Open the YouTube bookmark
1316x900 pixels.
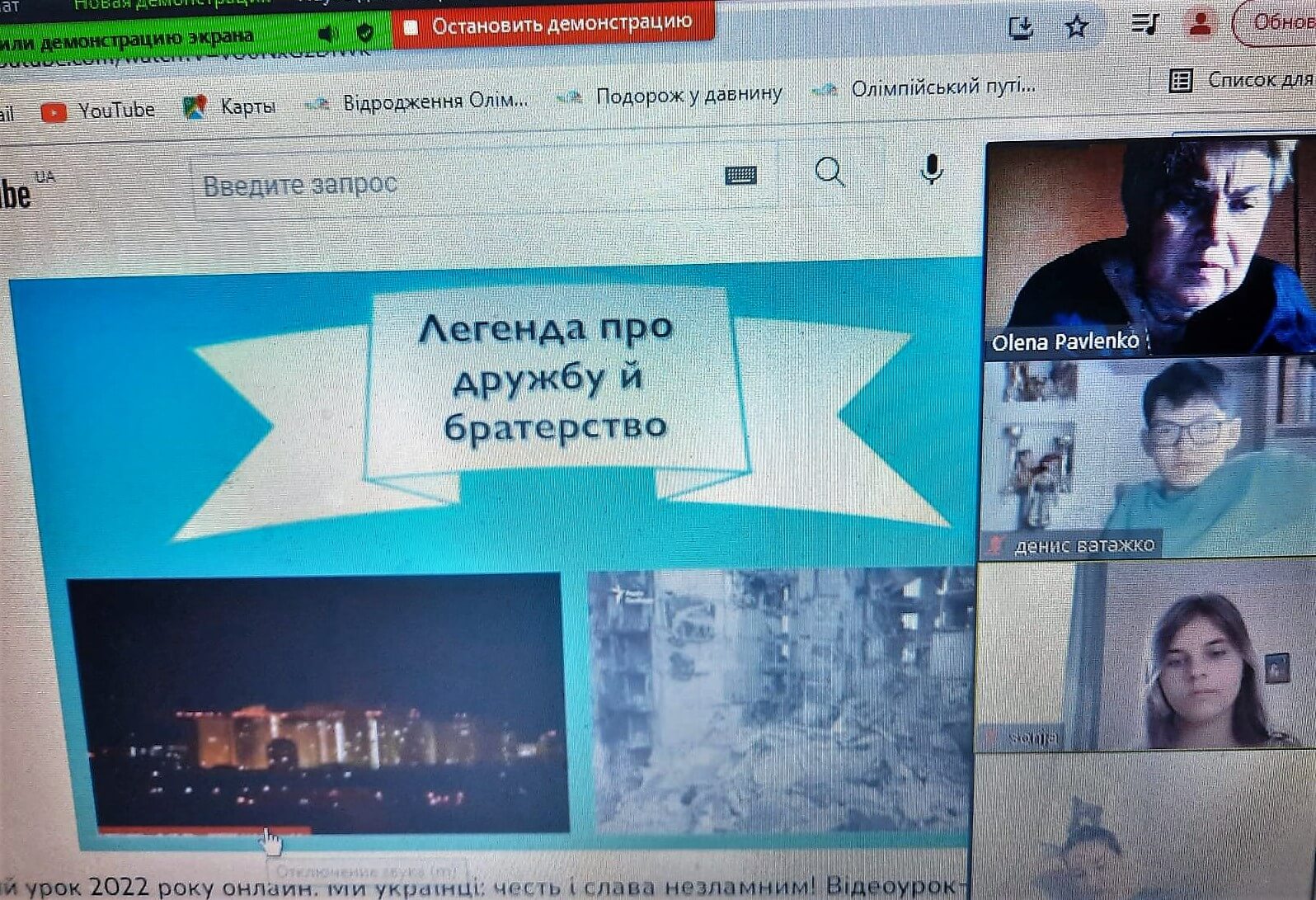point(99,111)
